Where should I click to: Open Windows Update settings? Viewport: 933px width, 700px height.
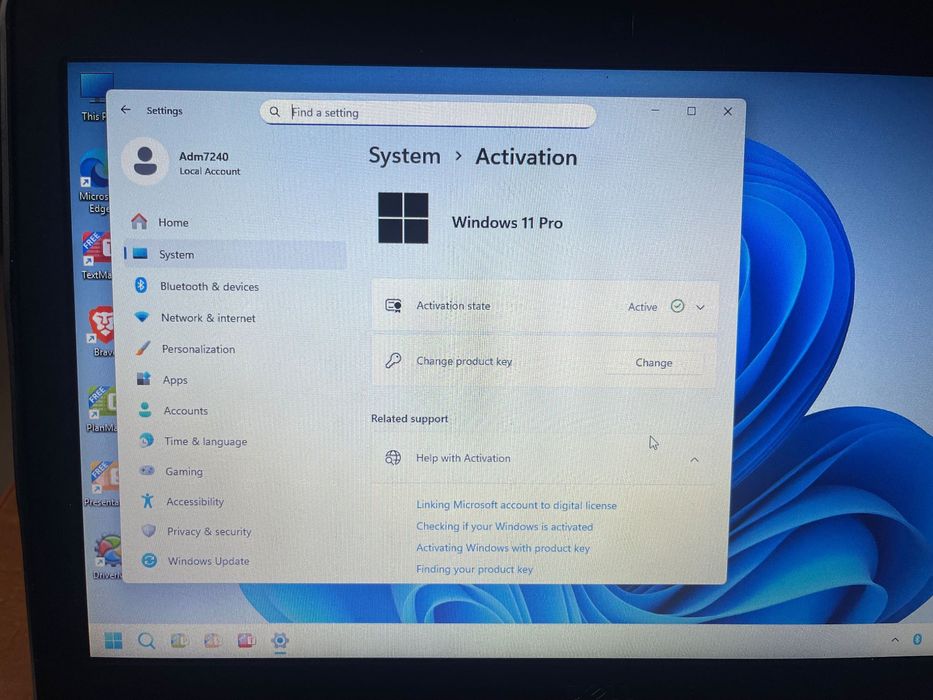(x=208, y=561)
